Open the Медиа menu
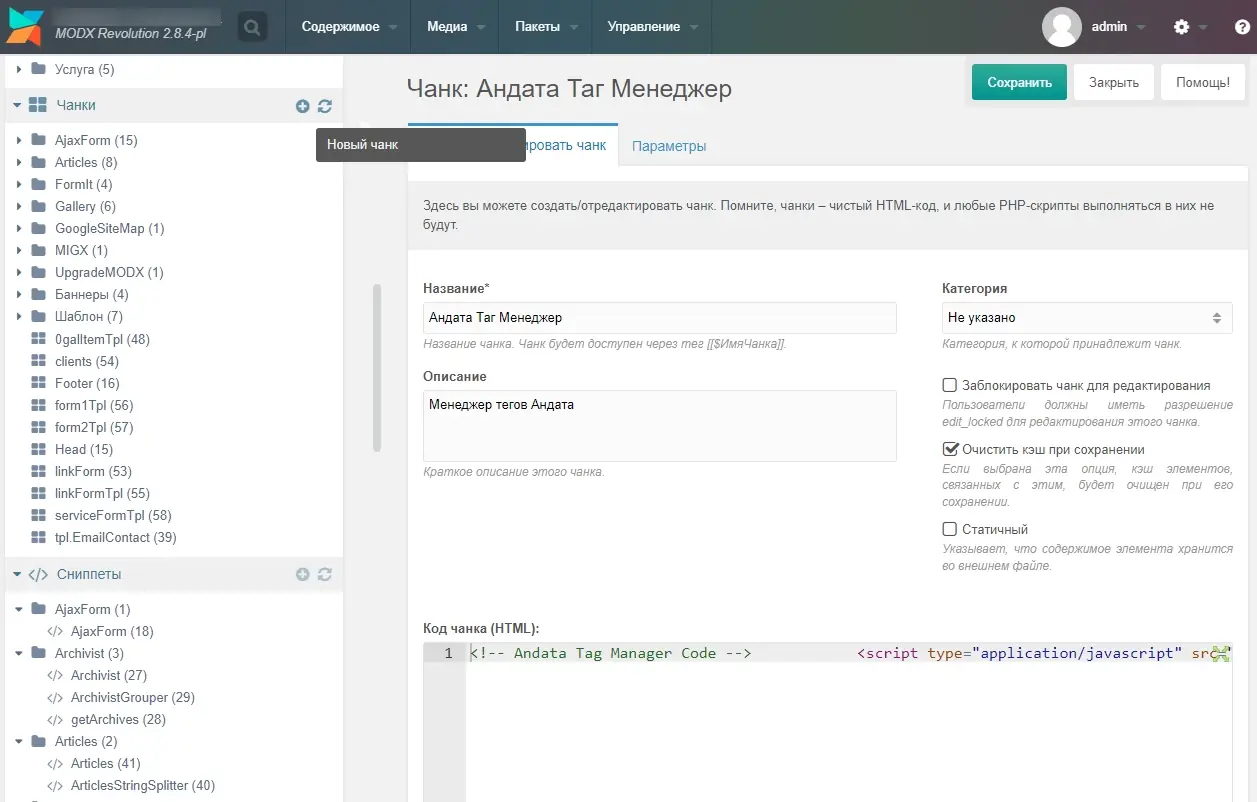Screen dimensions: 1257x802 [455, 27]
